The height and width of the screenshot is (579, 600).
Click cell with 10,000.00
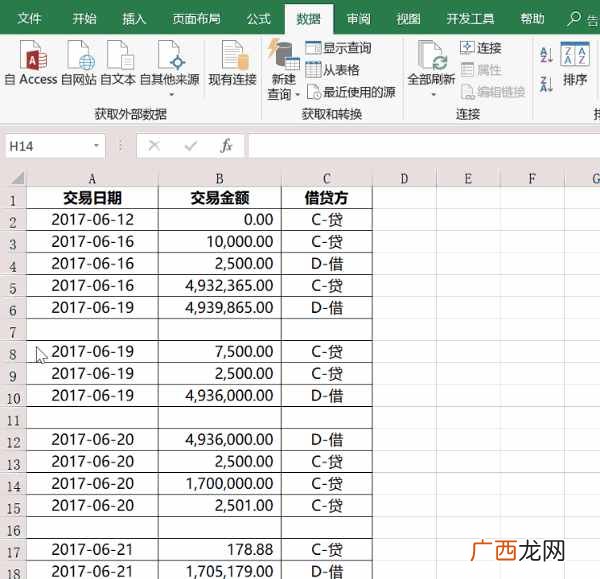pyautogui.click(x=220, y=241)
